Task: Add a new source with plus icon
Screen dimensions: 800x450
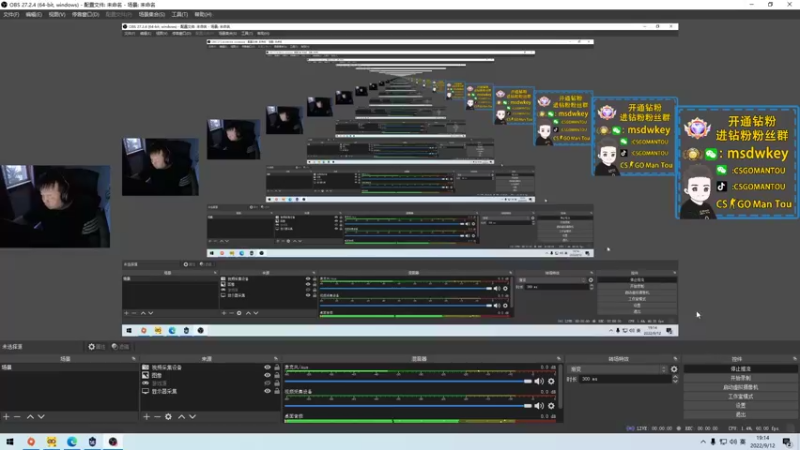Action: (x=146, y=417)
